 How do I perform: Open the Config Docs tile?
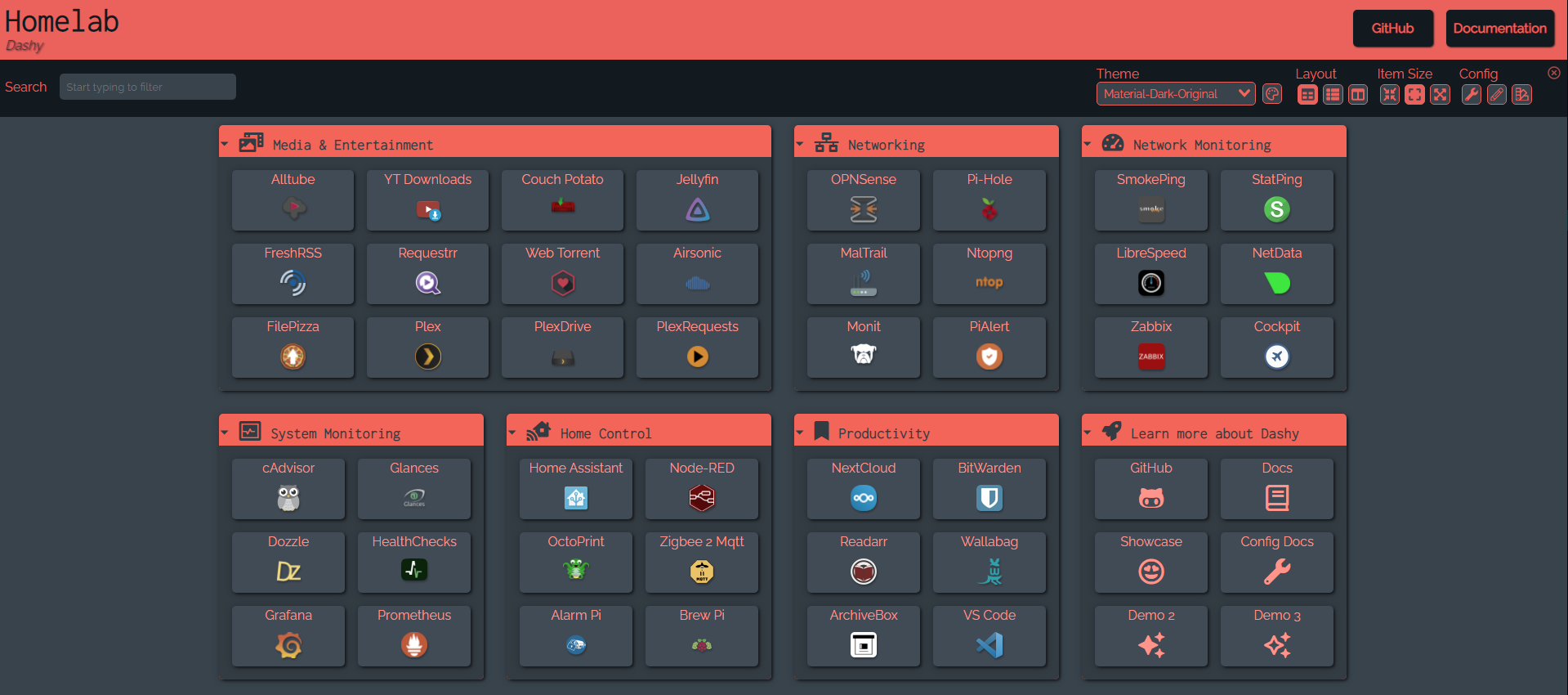[x=1277, y=562]
